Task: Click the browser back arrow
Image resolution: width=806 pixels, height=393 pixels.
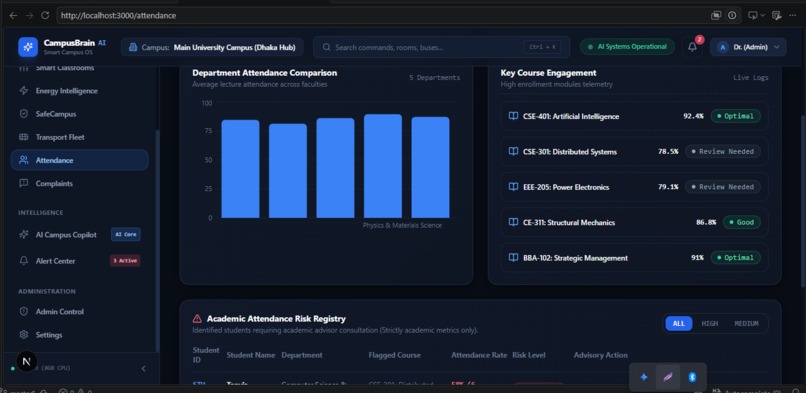Action: [x=13, y=15]
